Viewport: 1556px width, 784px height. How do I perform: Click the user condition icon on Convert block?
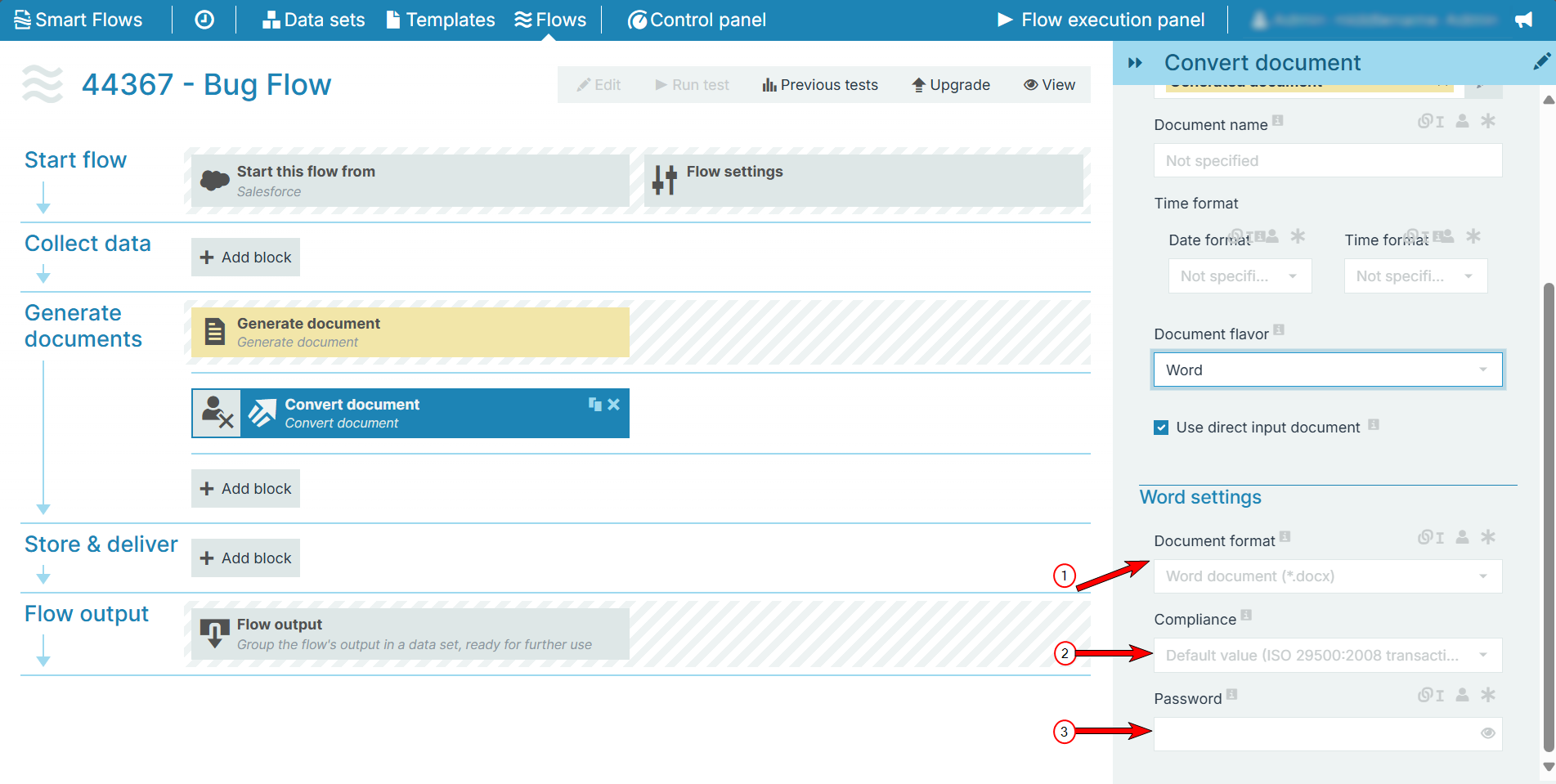(217, 413)
